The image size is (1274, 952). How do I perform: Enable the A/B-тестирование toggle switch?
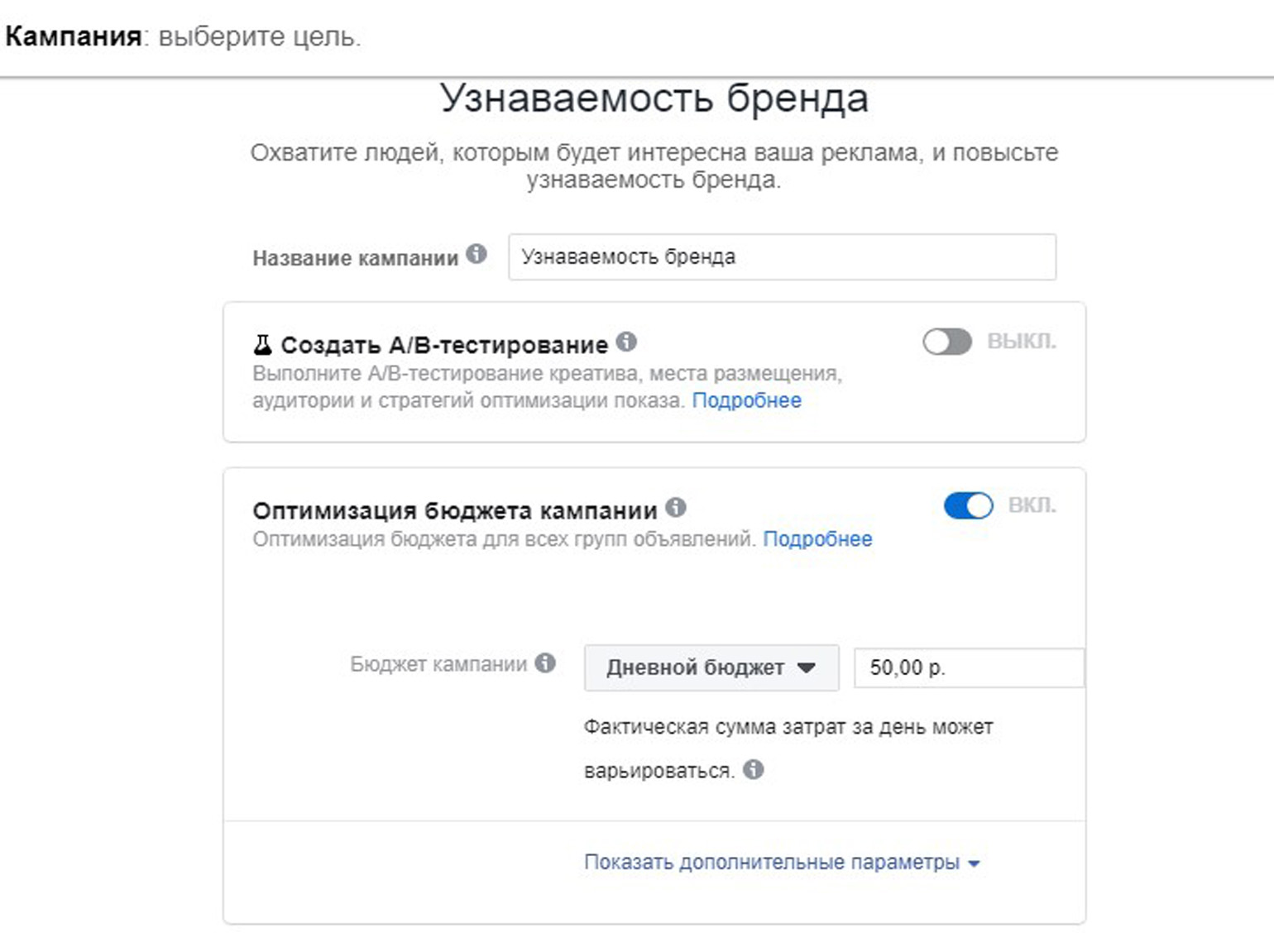tap(947, 342)
